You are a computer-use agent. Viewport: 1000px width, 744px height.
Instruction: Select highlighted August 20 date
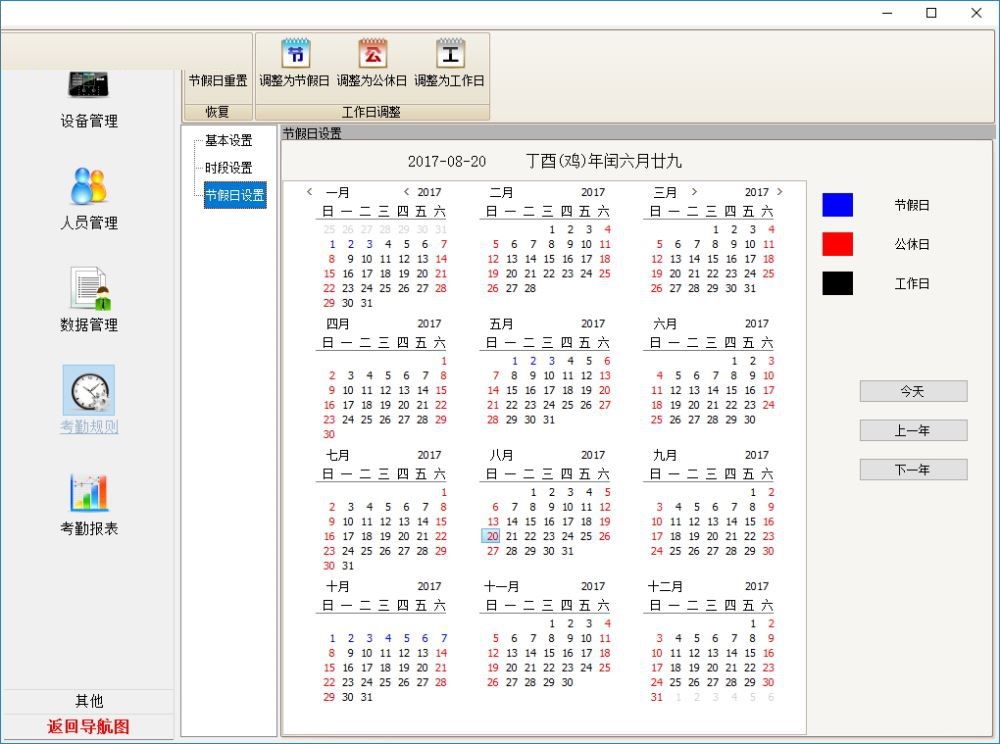click(x=492, y=536)
